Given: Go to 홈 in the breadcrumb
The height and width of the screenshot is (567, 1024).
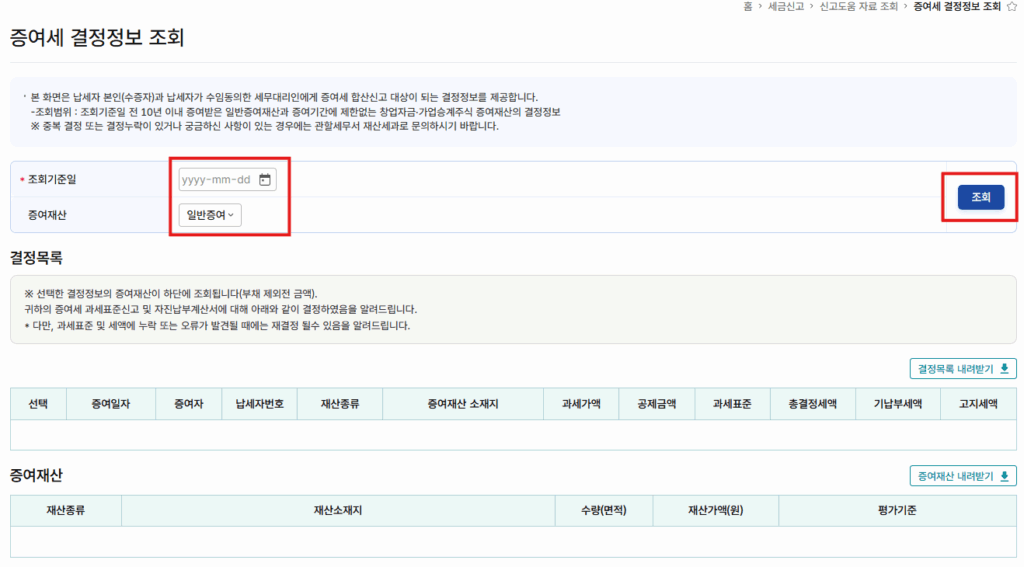Looking at the screenshot, I should [x=749, y=6].
